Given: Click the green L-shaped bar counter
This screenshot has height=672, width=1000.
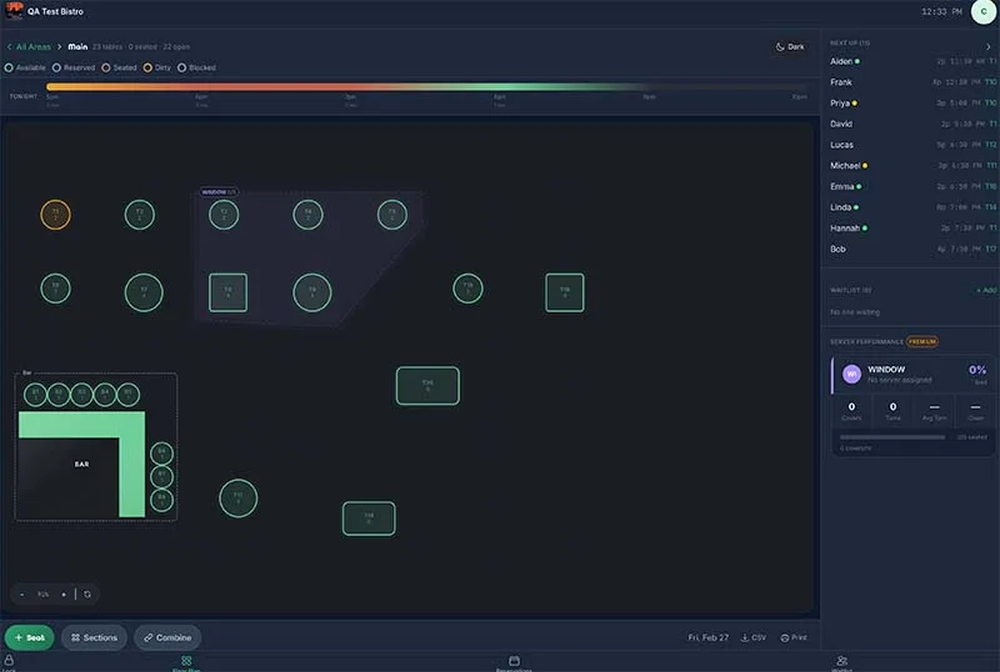Looking at the screenshot, I should 132,425.
